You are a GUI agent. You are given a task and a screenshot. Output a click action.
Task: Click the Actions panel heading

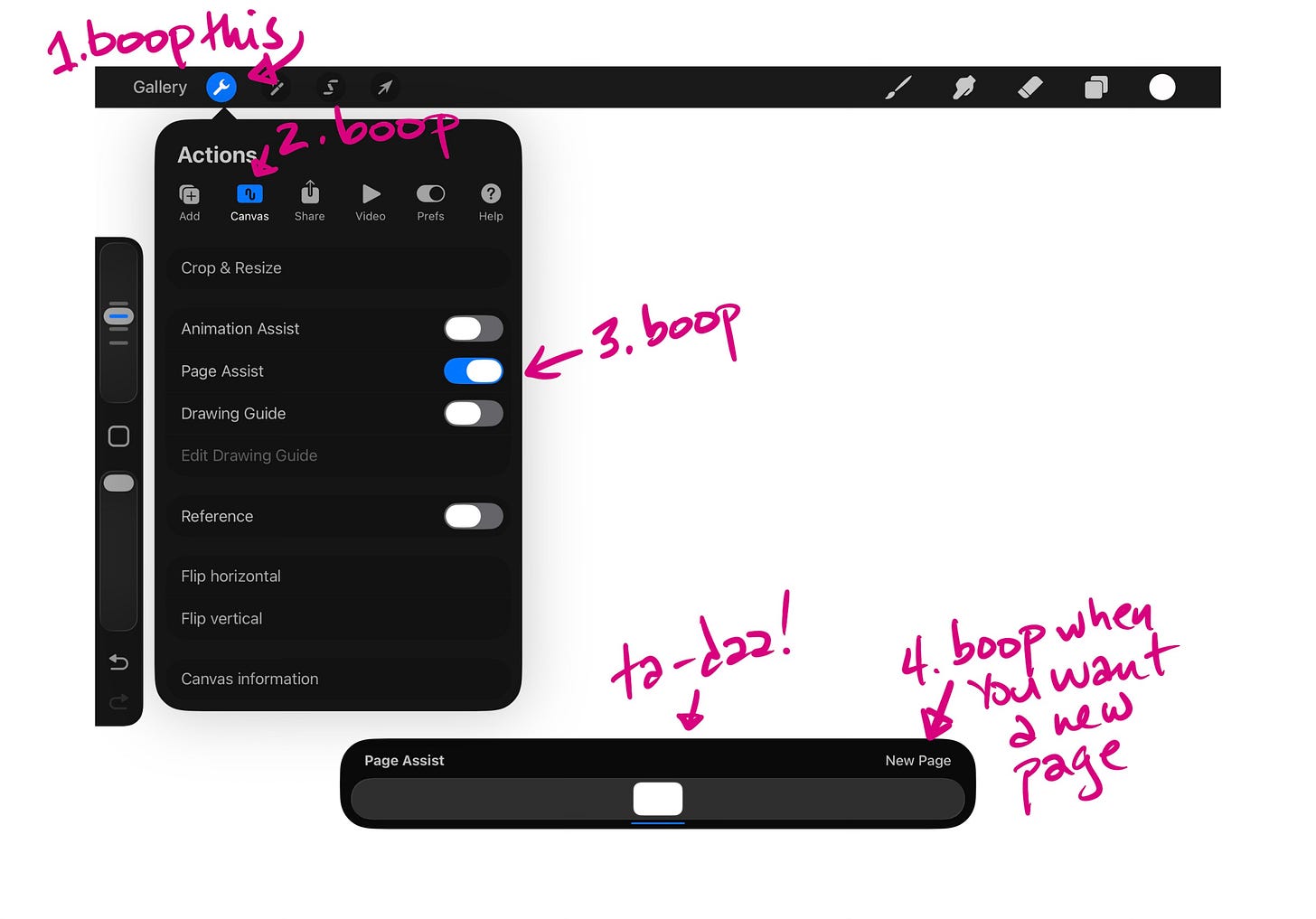pyautogui.click(x=217, y=155)
